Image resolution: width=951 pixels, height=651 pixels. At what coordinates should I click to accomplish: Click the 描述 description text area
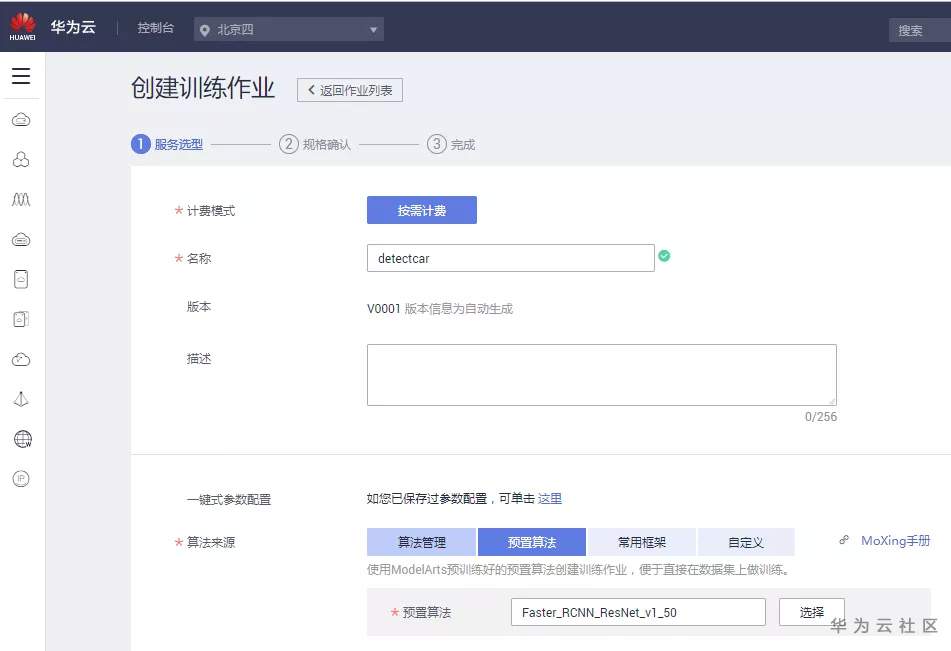point(601,375)
